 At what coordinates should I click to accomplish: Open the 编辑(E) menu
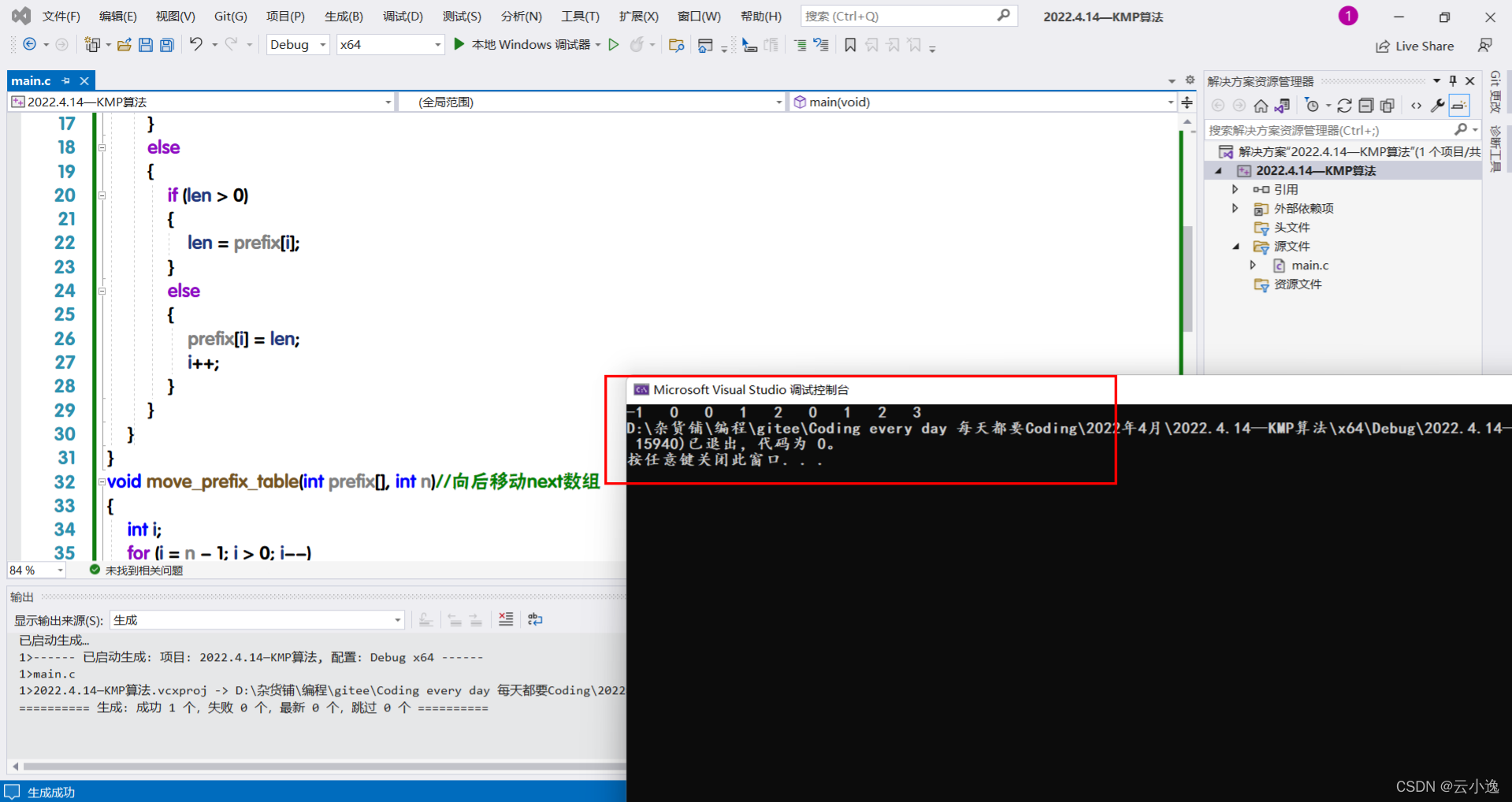click(x=117, y=16)
